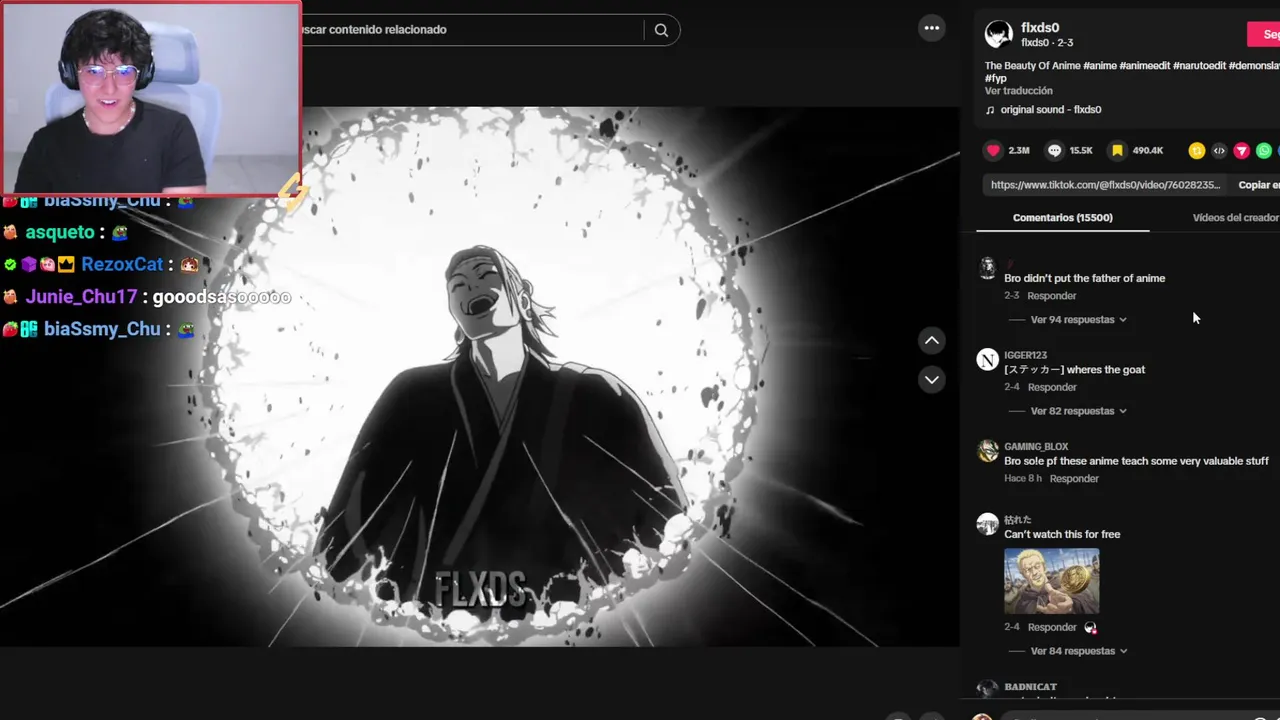Viewport: 1280px width, 720px height.
Task: Open the three-dots more options menu
Action: click(x=932, y=28)
